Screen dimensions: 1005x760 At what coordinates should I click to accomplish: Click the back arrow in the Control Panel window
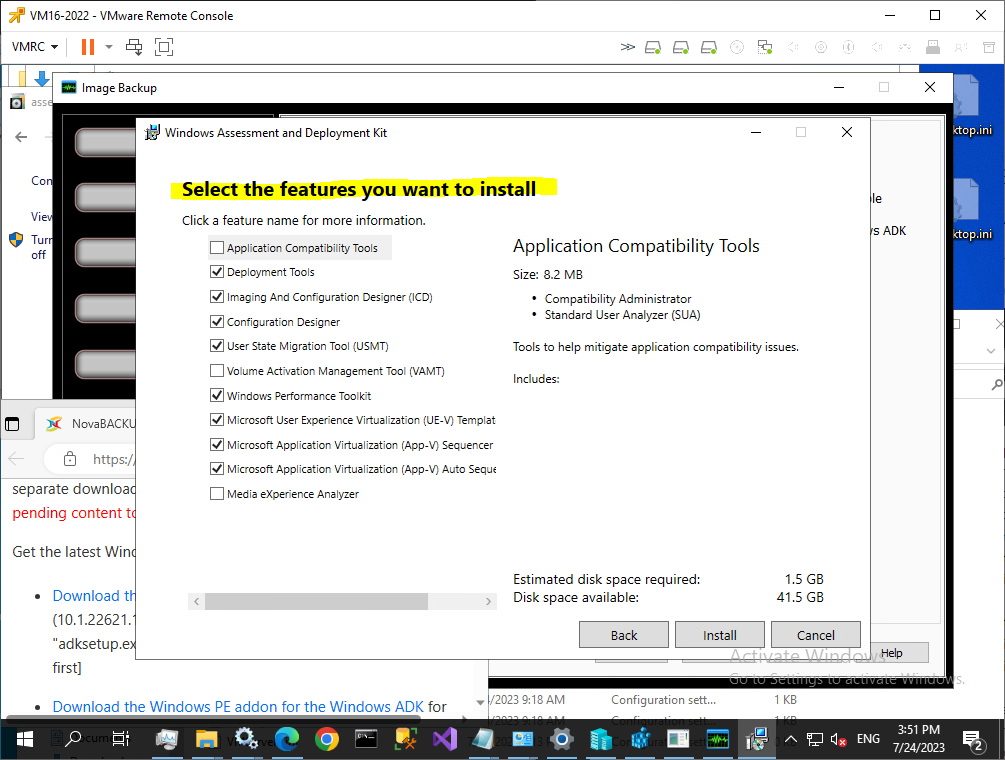click(21, 136)
